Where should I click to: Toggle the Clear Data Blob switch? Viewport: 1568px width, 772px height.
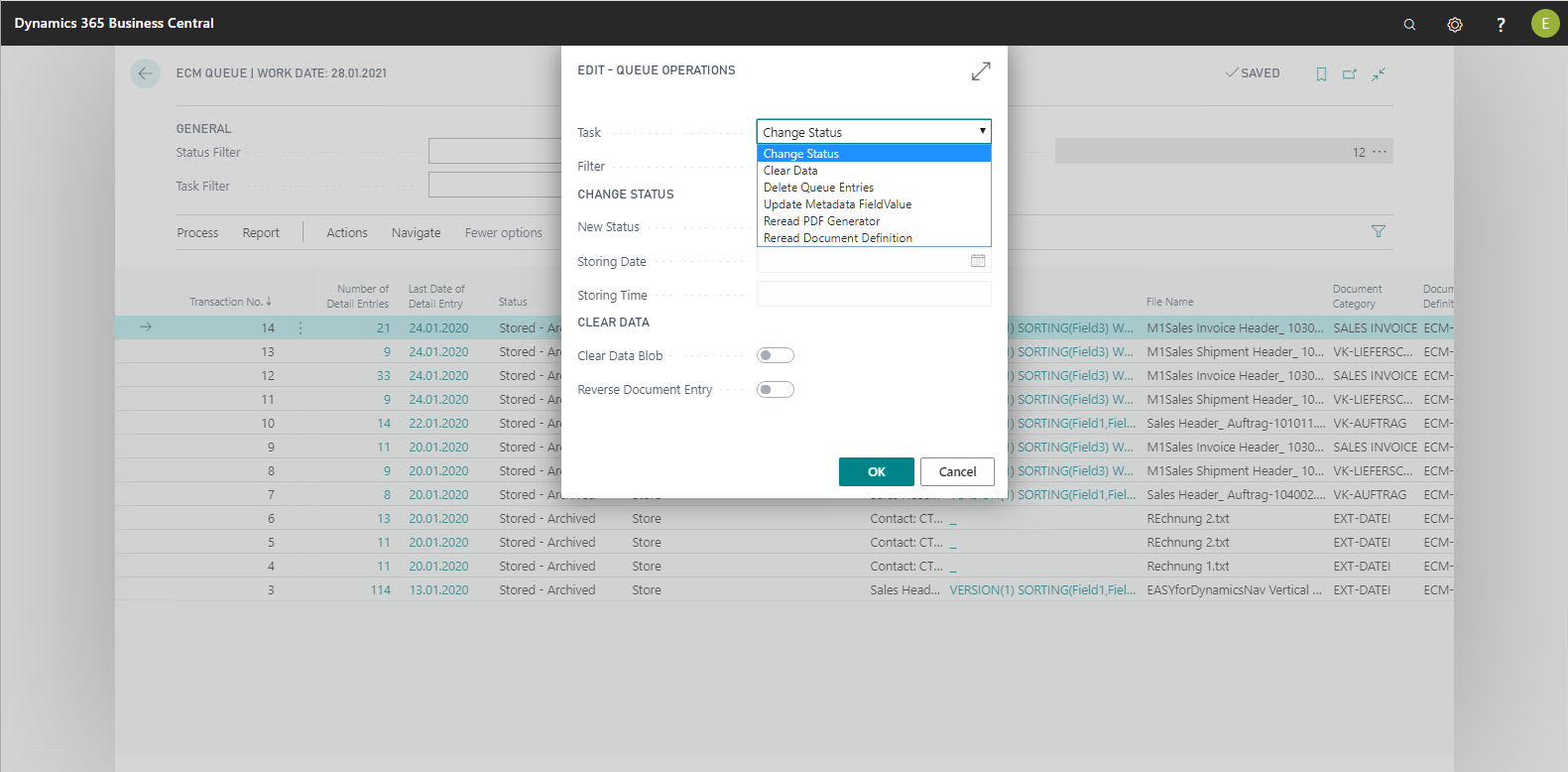click(x=775, y=355)
